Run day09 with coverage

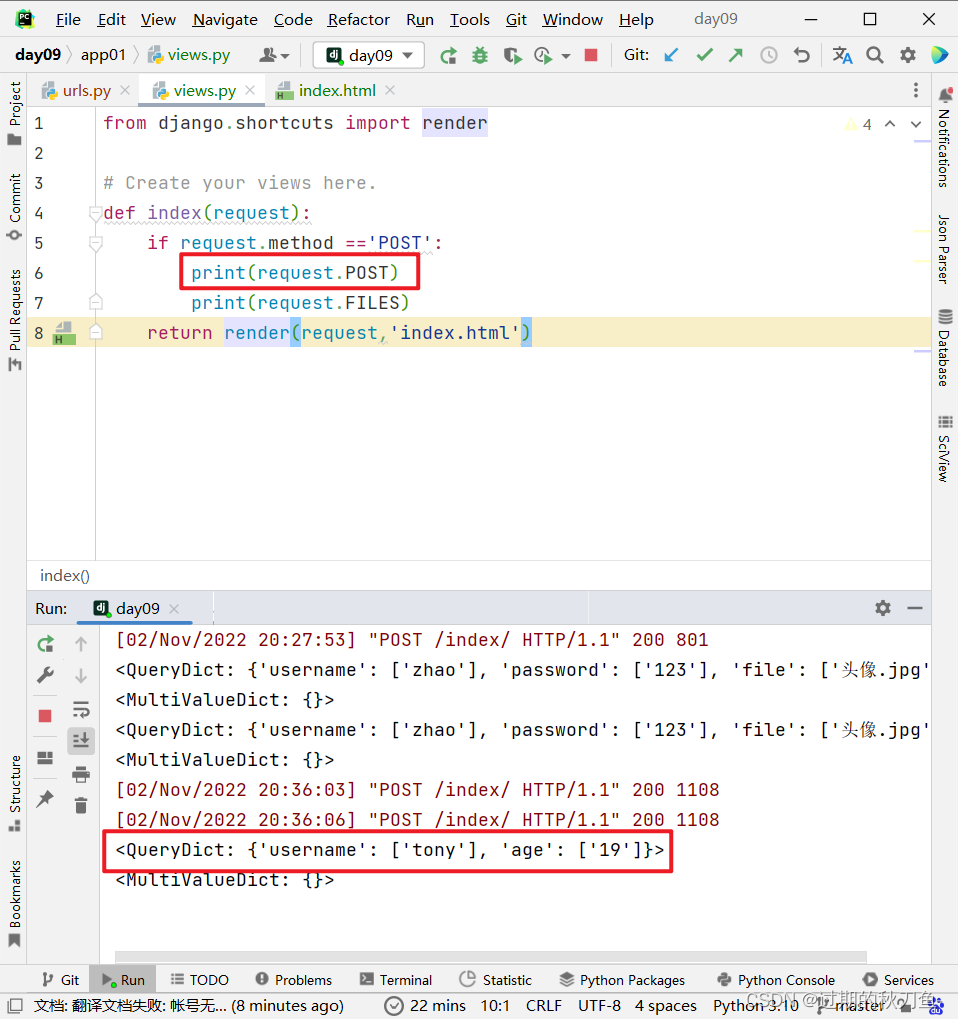coord(512,56)
